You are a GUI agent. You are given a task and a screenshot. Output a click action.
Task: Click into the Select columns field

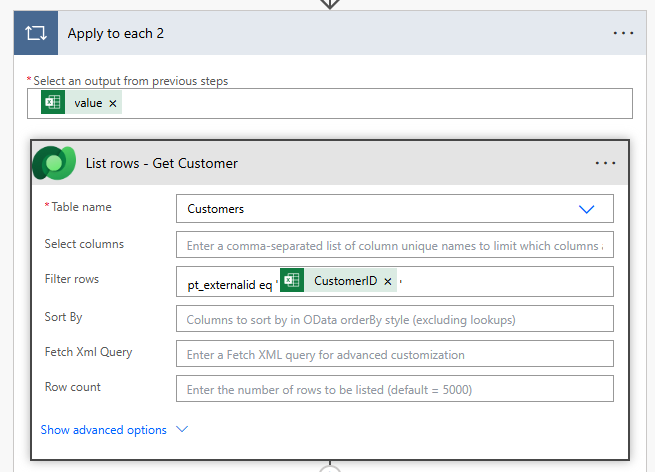pos(394,245)
